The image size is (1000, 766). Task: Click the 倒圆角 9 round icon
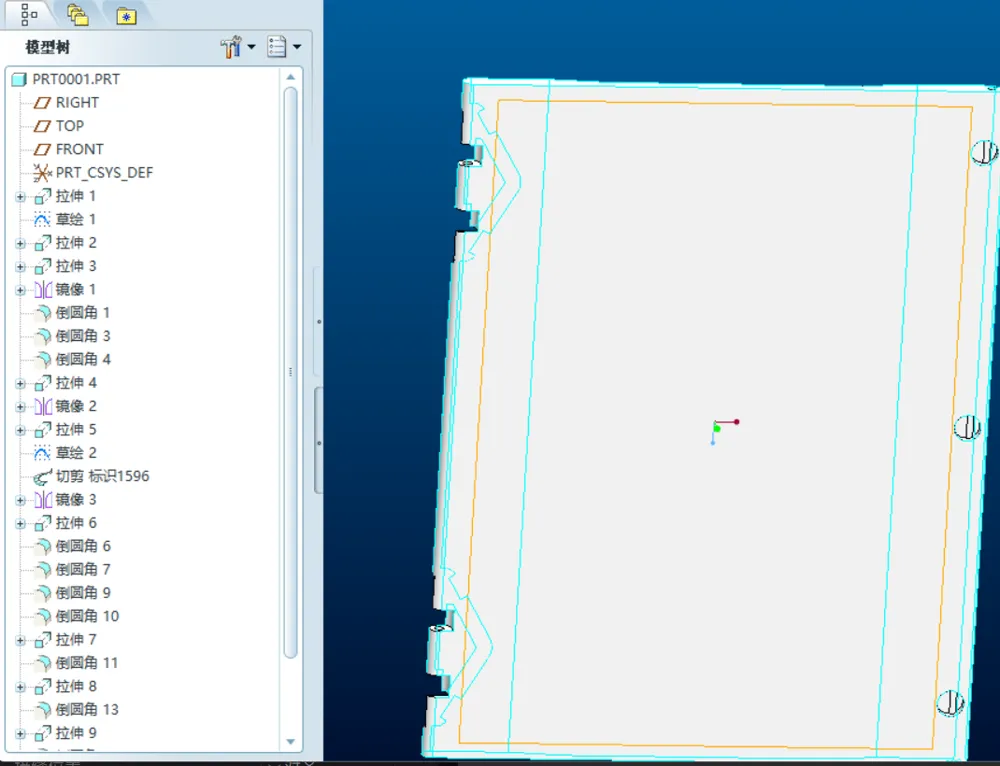point(43,593)
